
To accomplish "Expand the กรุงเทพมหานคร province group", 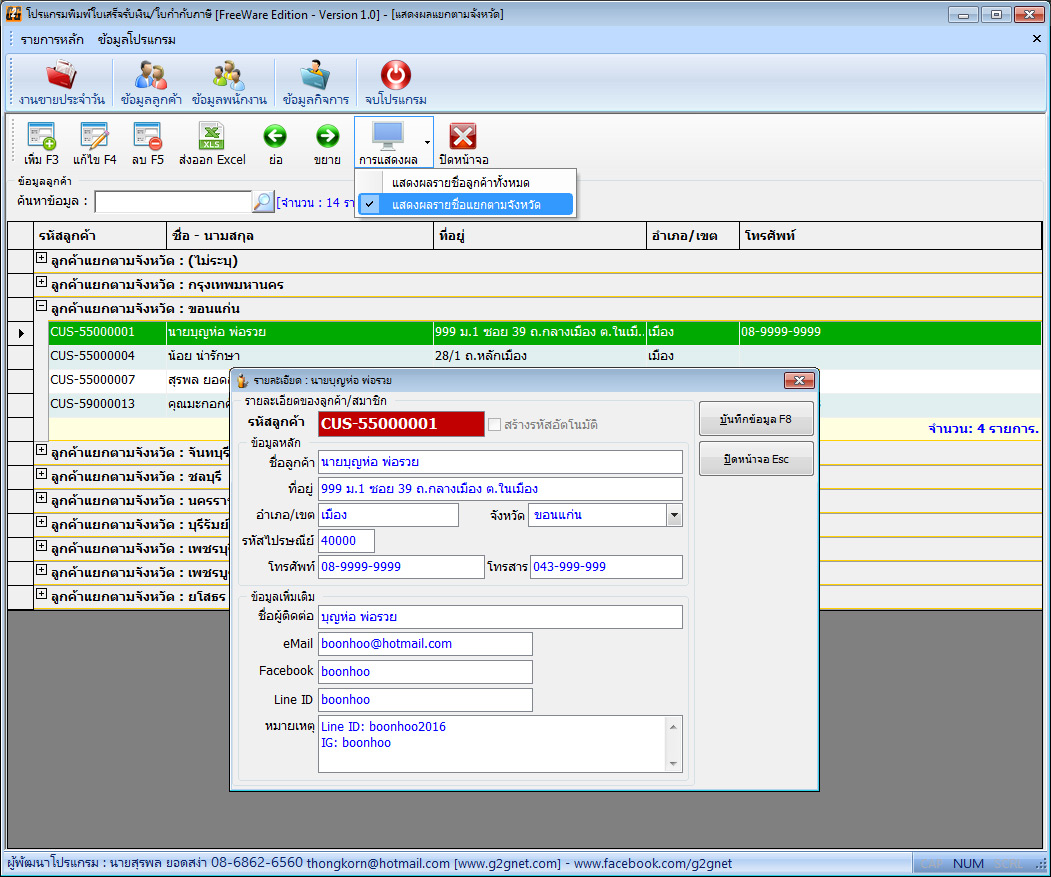I will [x=42, y=282].
